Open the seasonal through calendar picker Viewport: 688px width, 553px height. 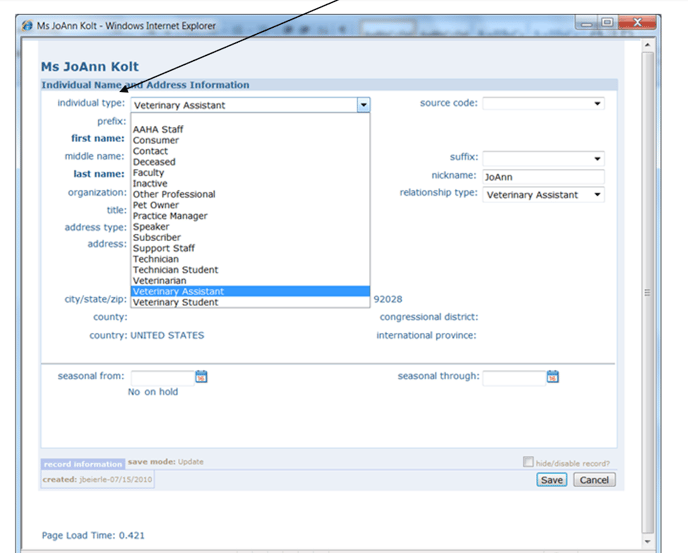552,377
